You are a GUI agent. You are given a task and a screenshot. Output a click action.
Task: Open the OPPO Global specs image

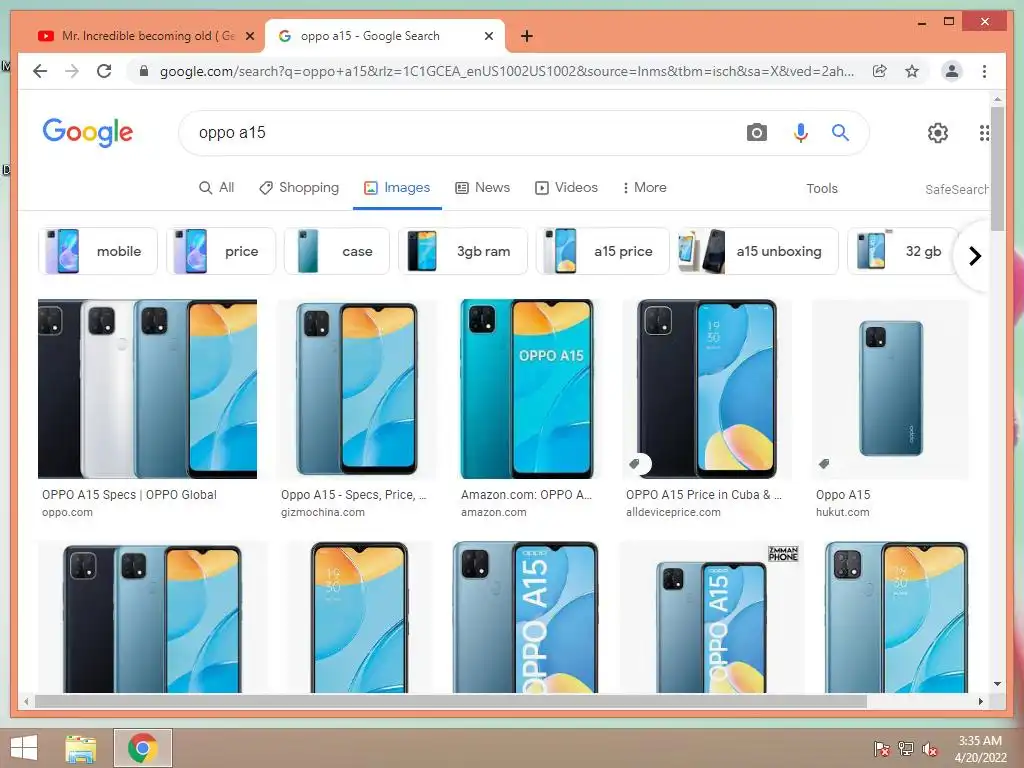148,389
